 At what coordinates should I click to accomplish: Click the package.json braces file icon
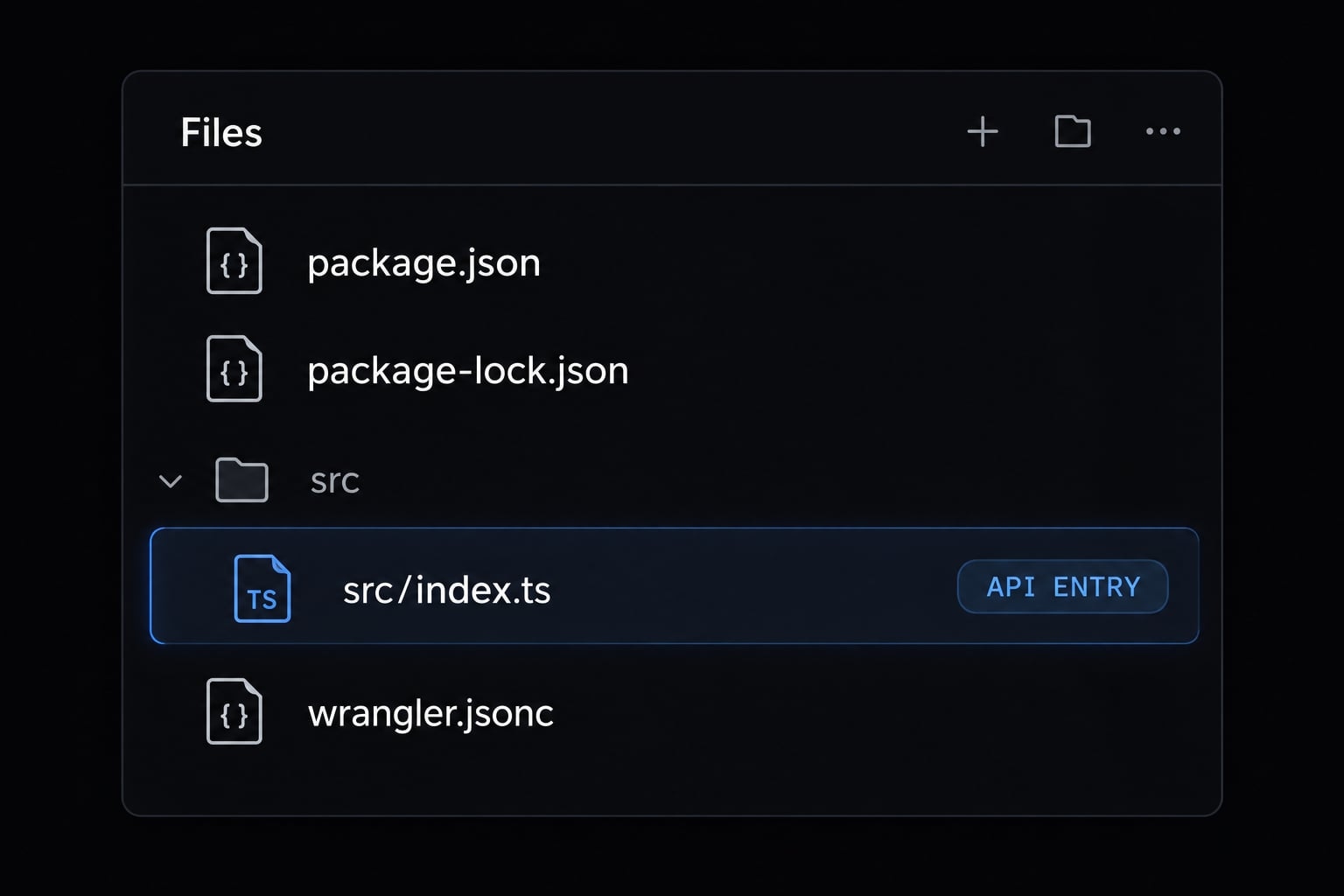pyautogui.click(x=234, y=261)
